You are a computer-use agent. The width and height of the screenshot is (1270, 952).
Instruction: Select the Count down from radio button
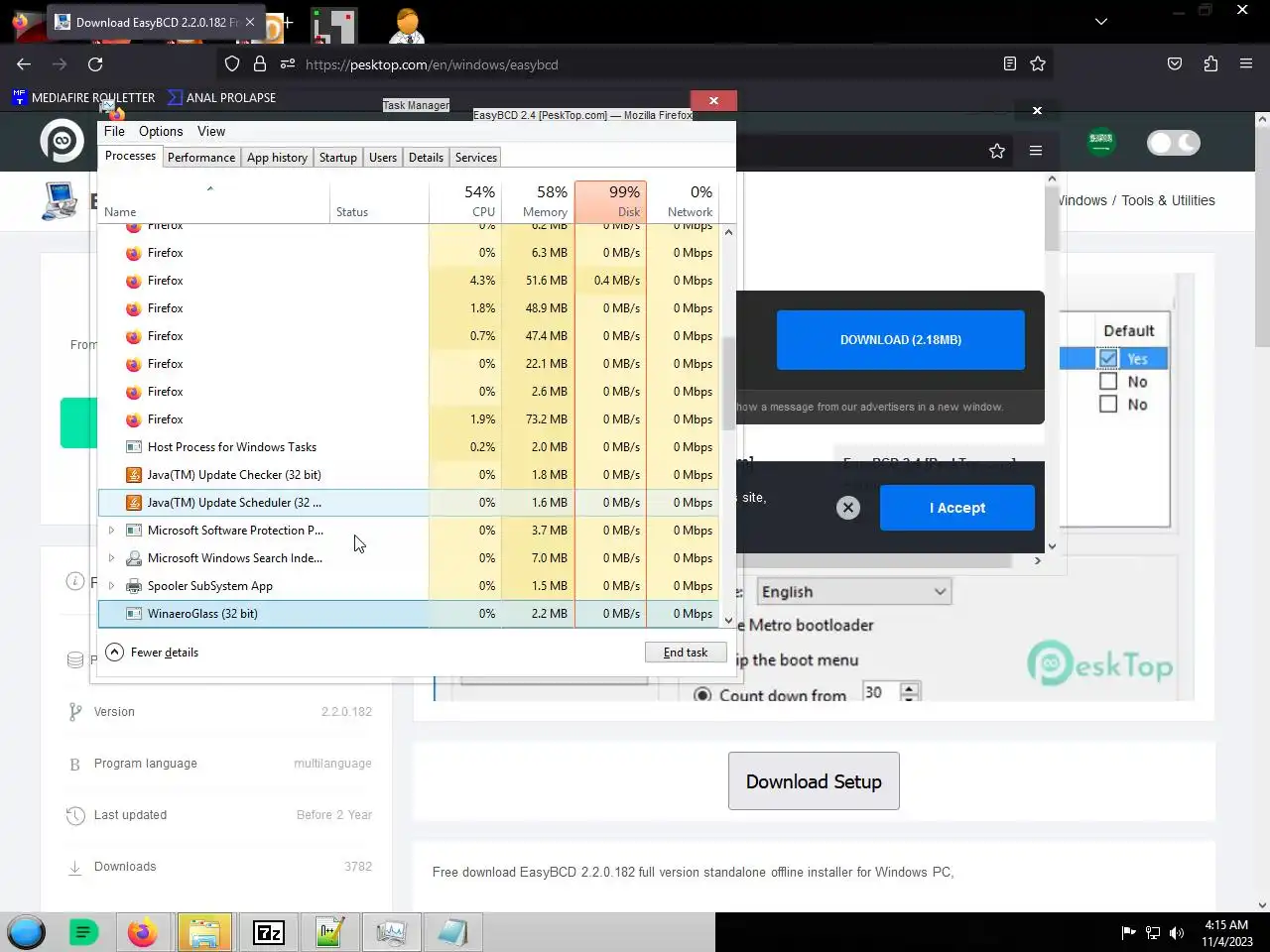click(x=702, y=695)
